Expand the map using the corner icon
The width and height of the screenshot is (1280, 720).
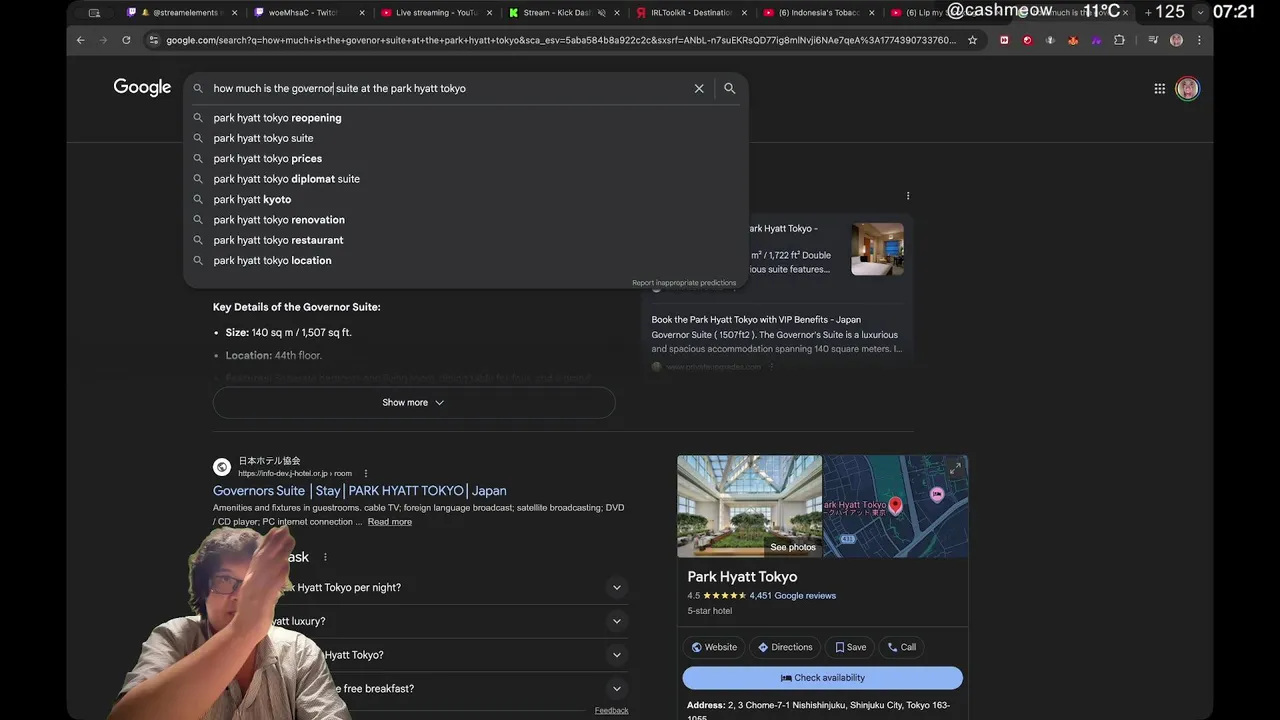[x=955, y=468]
